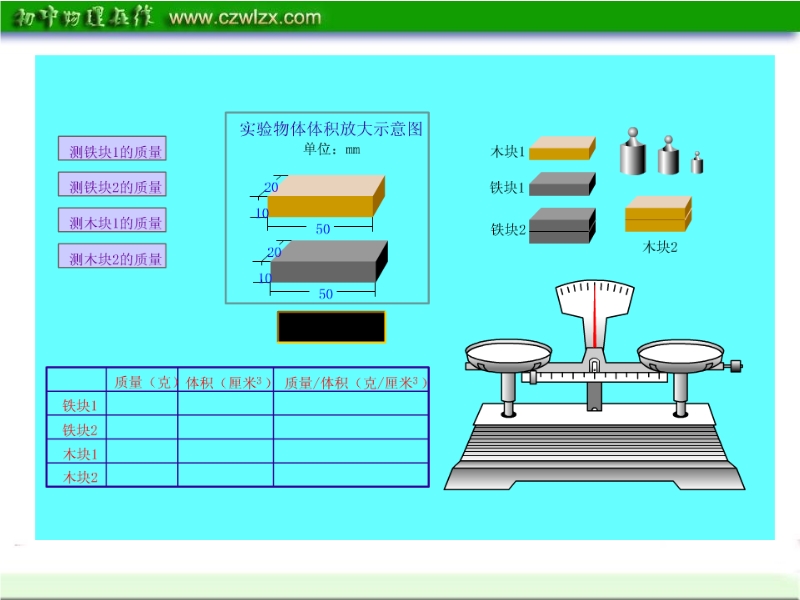Click the 铁块2 row label in table
Viewport: 800px width, 600px height.
click(x=80, y=430)
